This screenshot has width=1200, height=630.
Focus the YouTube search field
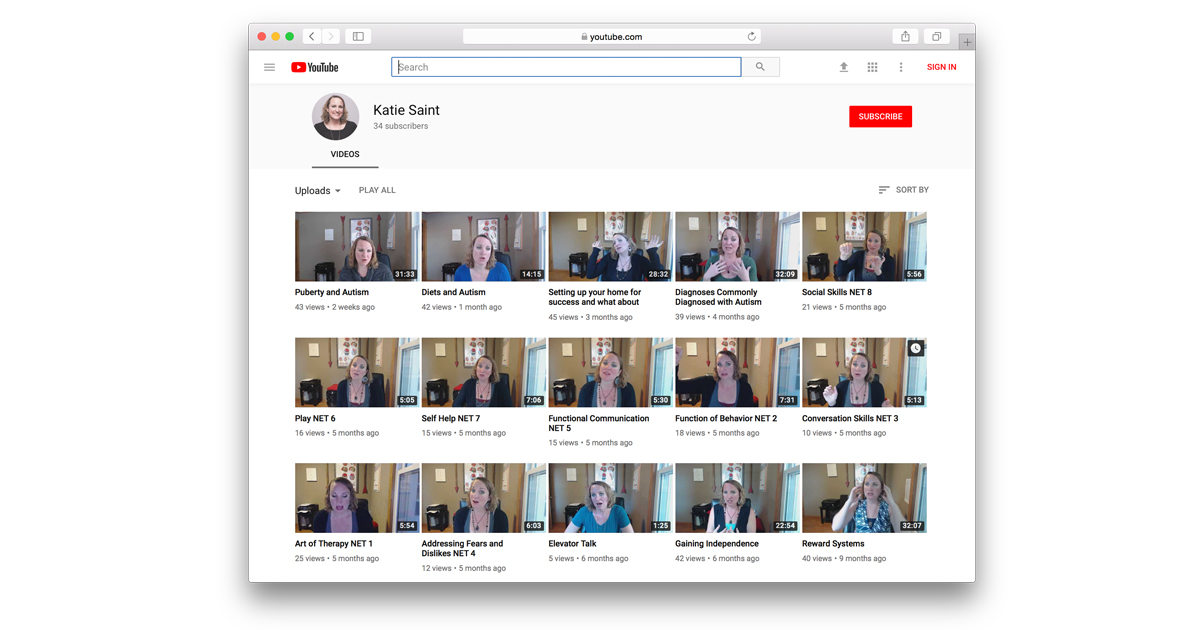click(x=566, y=67)
